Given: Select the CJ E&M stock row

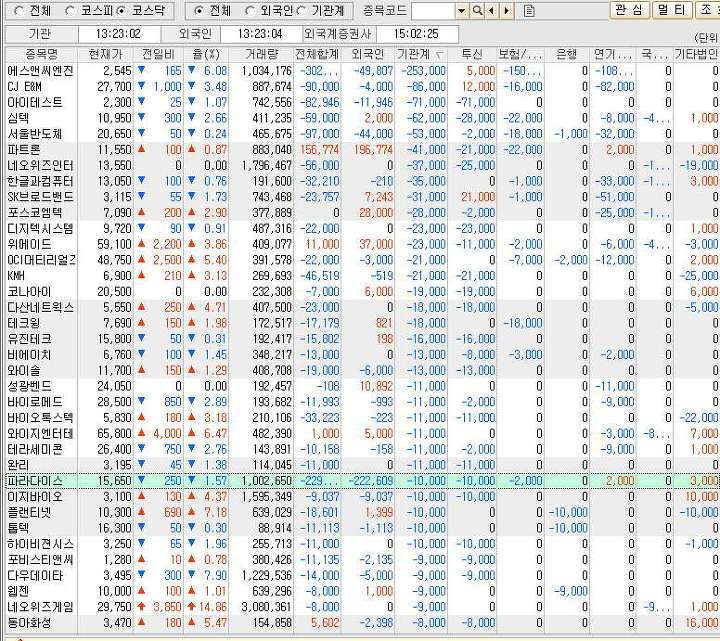Looking at the screenshot, I should pos(362,86).
